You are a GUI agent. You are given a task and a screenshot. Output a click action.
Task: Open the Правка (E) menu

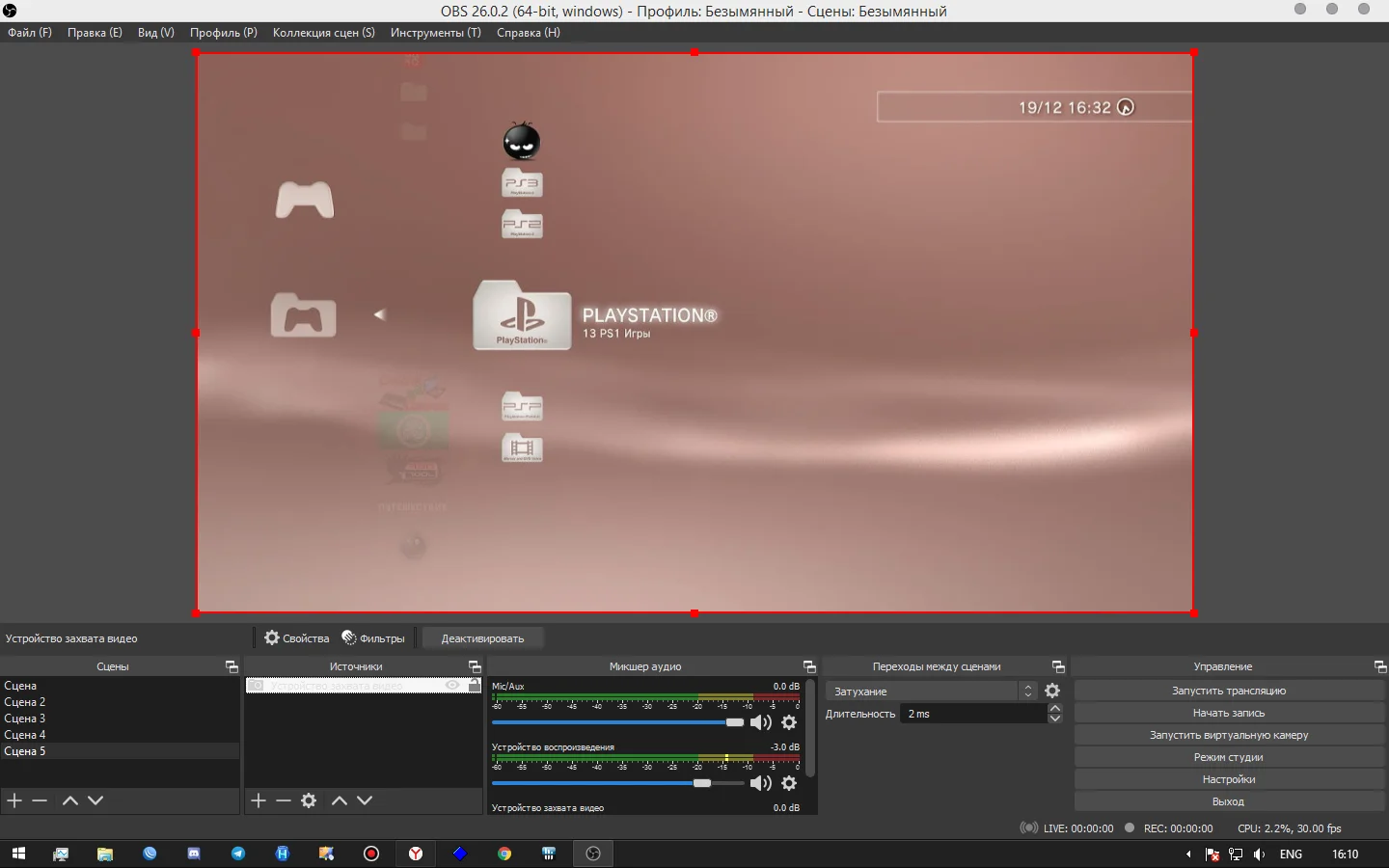95,33
